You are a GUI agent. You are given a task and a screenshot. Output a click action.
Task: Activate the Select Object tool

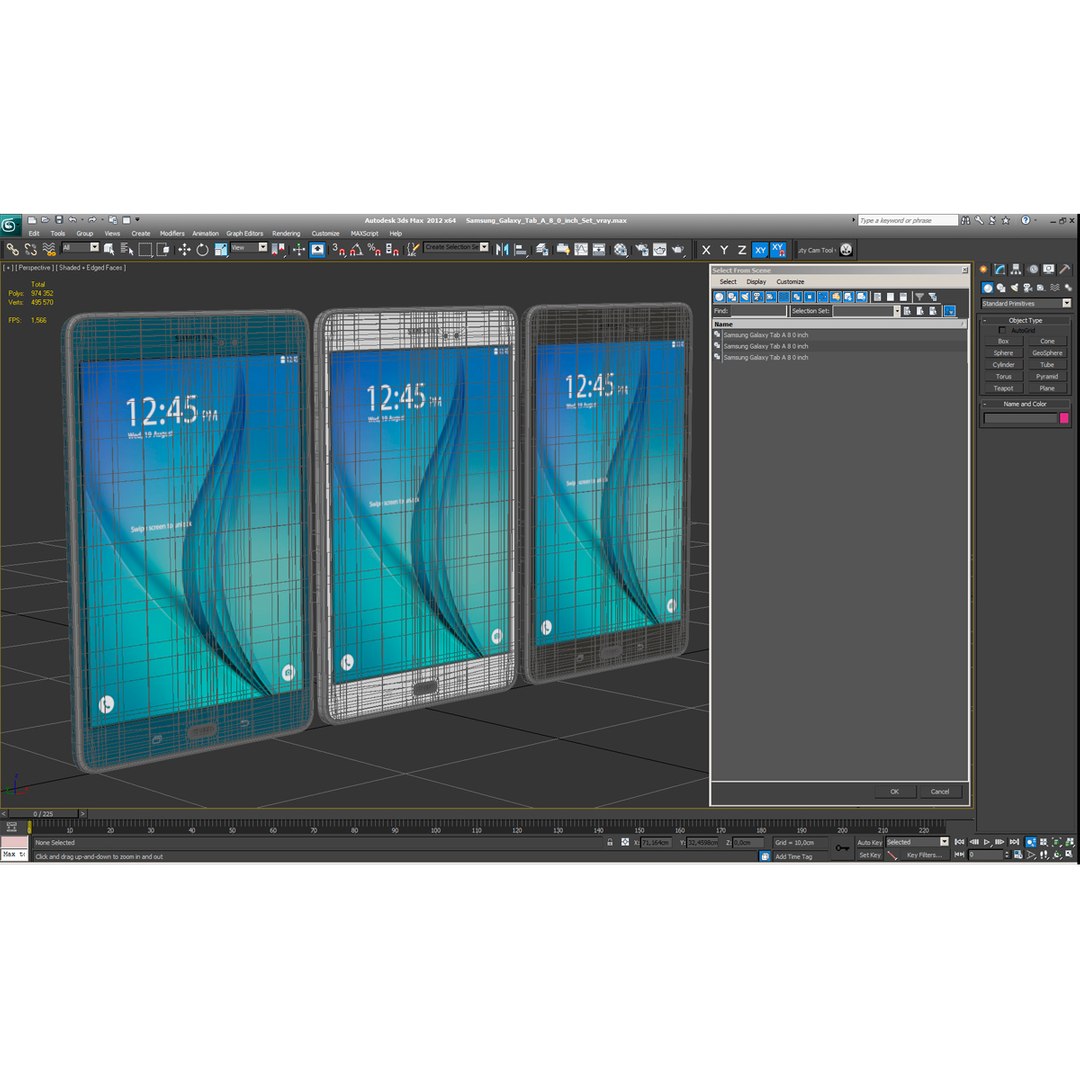109,249
